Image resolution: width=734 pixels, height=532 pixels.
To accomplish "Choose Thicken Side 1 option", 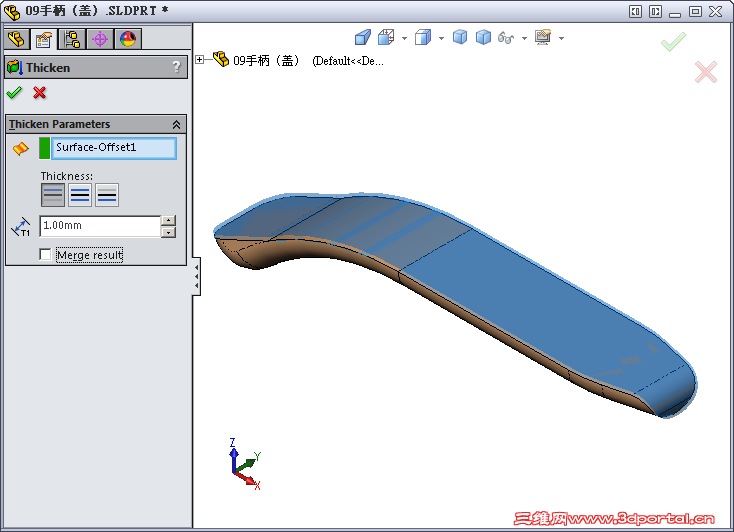I will coord(53,195).
